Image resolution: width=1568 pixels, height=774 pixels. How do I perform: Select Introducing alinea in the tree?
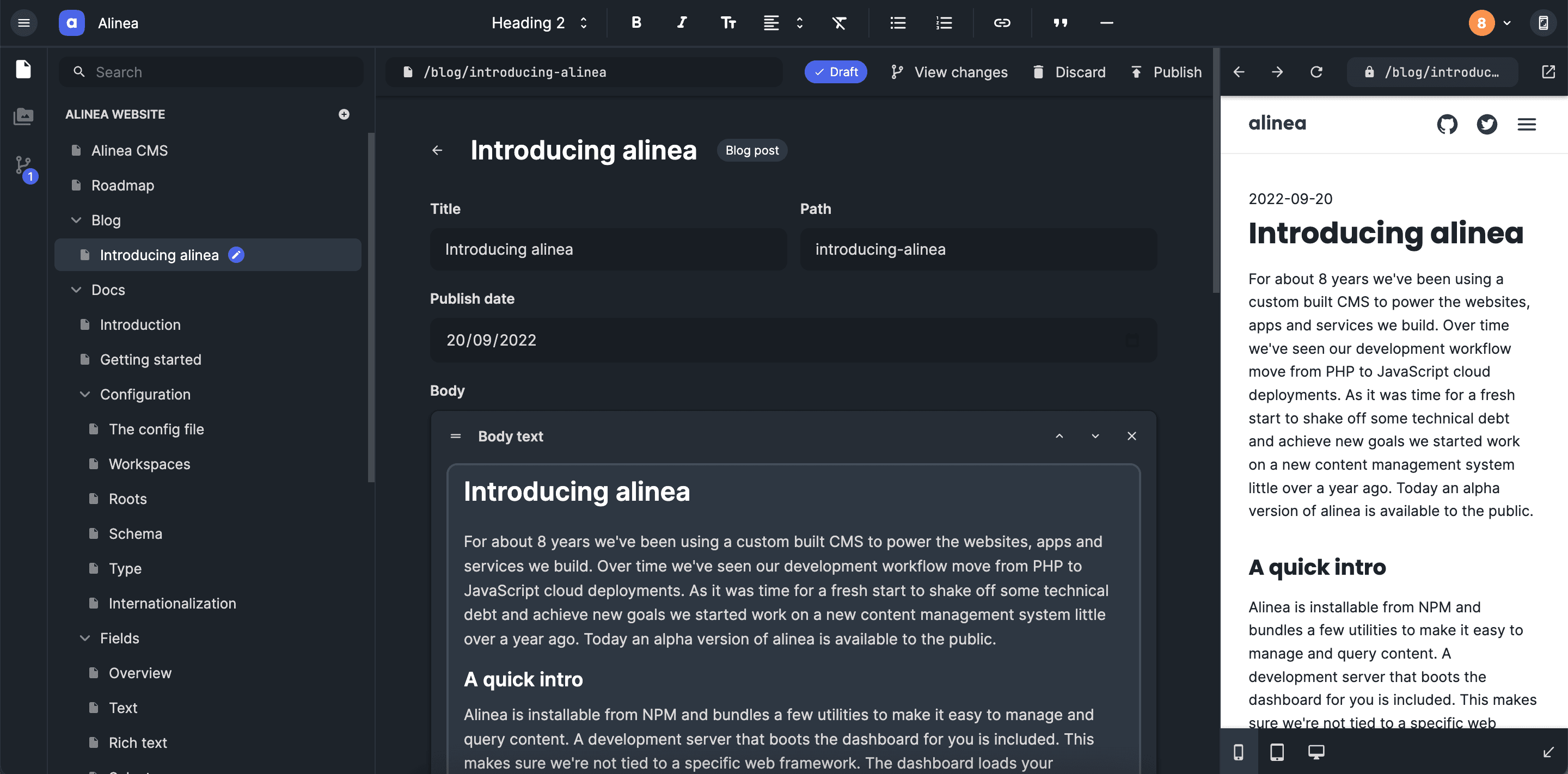click(x=208, y=255)
